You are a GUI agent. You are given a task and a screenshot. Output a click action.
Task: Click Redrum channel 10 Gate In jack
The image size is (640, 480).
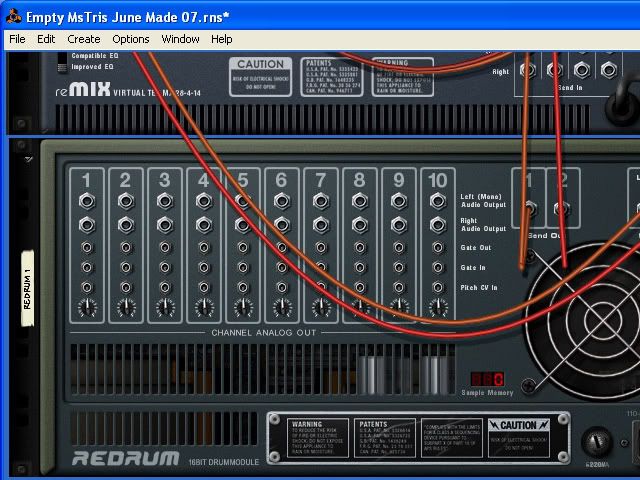pos(438,267)
